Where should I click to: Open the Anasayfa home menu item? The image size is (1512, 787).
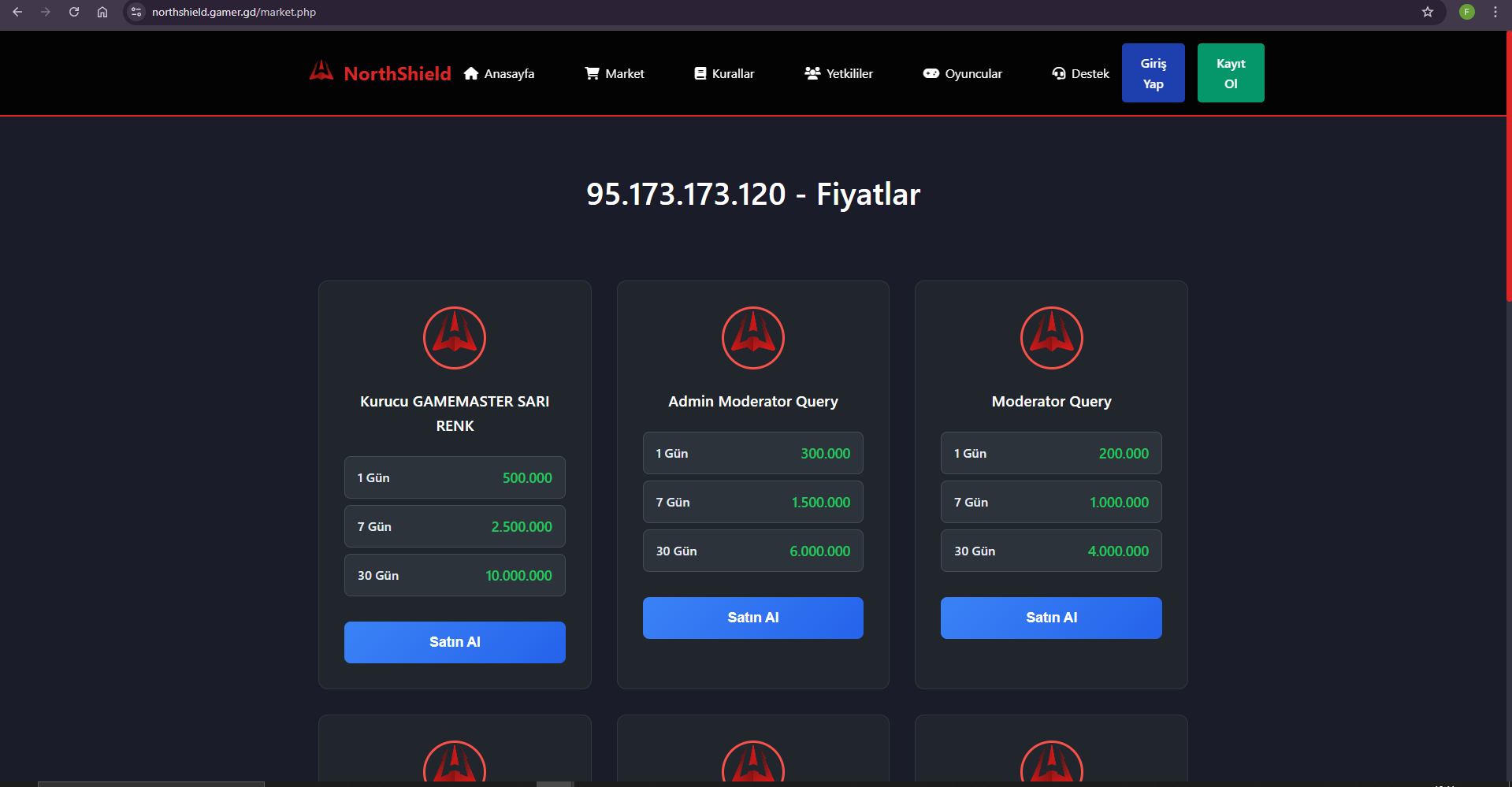click(x=499, y=73)
